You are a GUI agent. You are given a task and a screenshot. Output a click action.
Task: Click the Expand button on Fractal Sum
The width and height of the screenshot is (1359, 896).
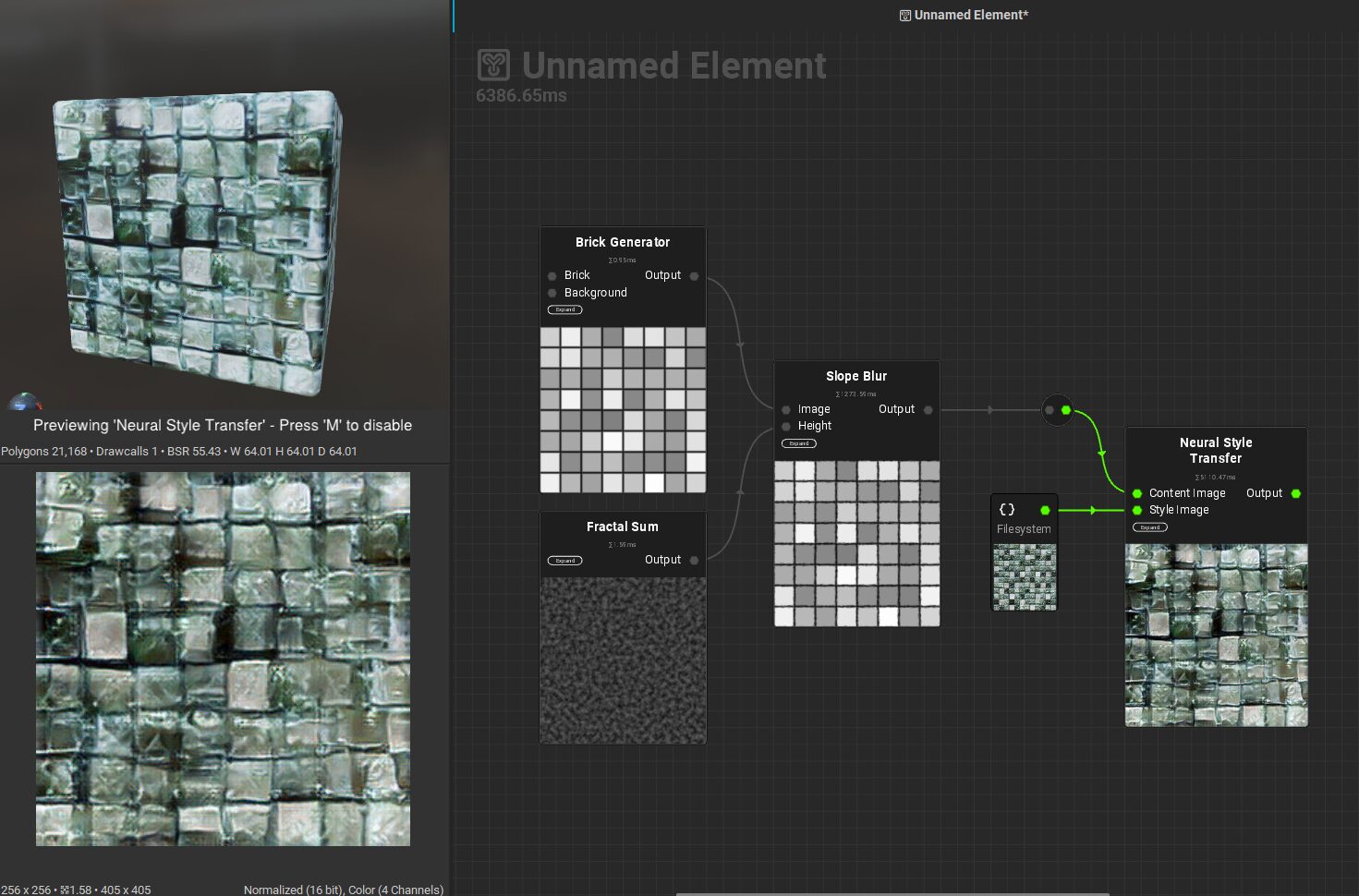(x=564, y=560)
